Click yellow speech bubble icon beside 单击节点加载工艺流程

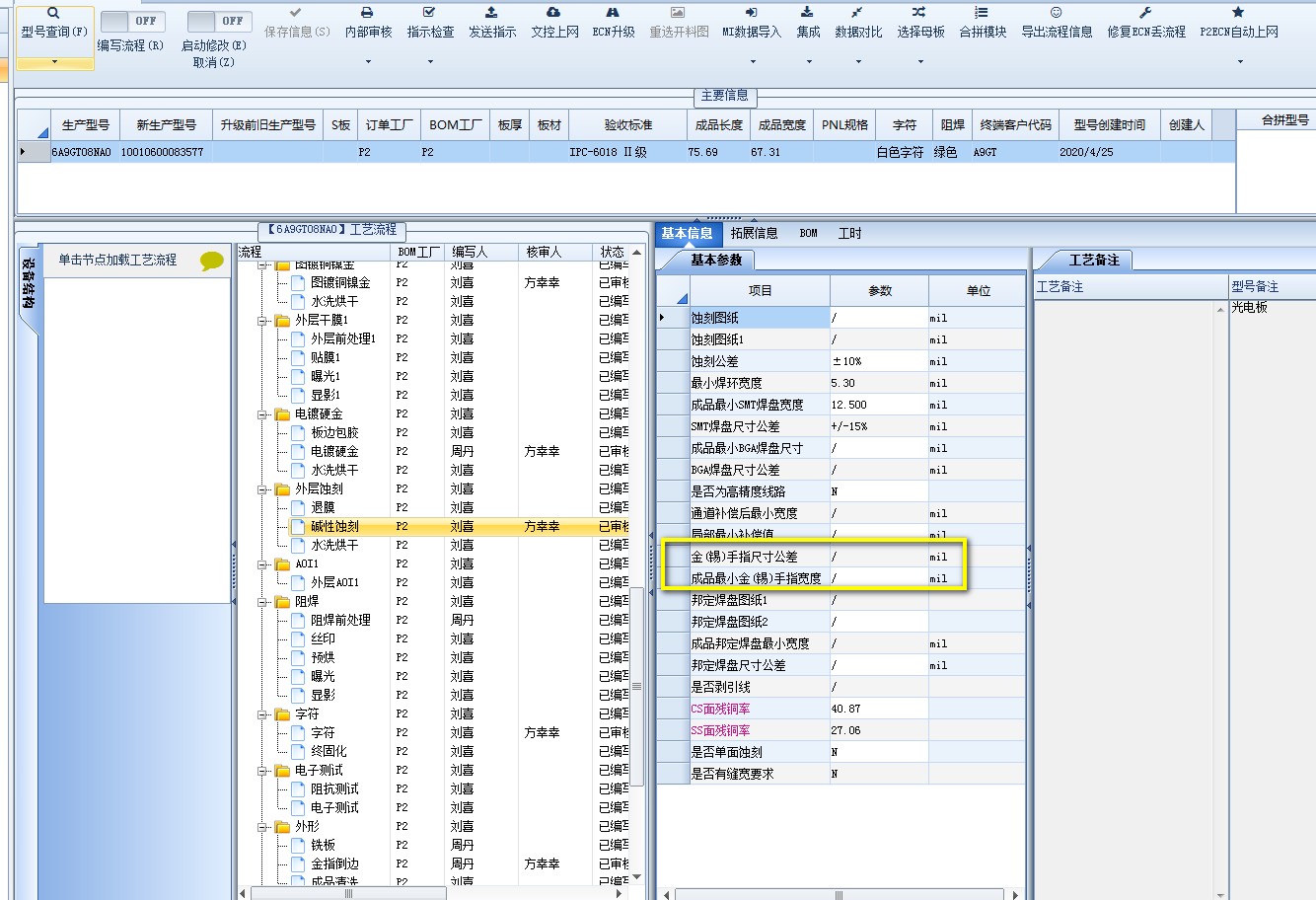[212, 261]
